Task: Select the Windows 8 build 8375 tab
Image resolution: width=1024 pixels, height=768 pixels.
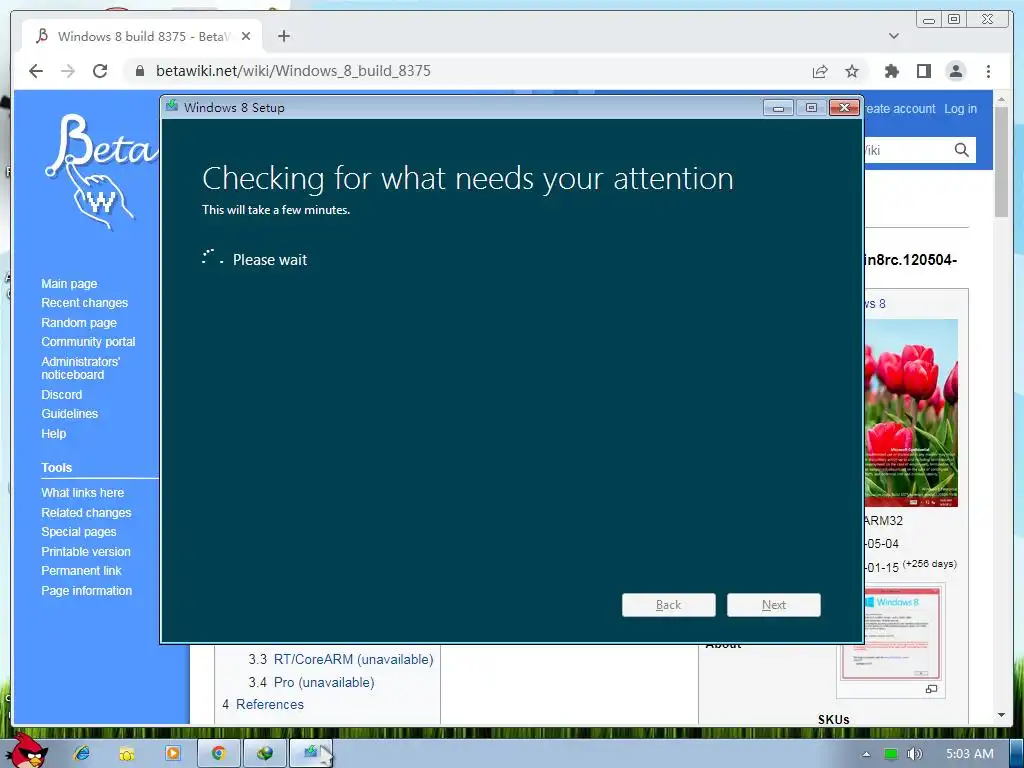Action: point(142,37)
